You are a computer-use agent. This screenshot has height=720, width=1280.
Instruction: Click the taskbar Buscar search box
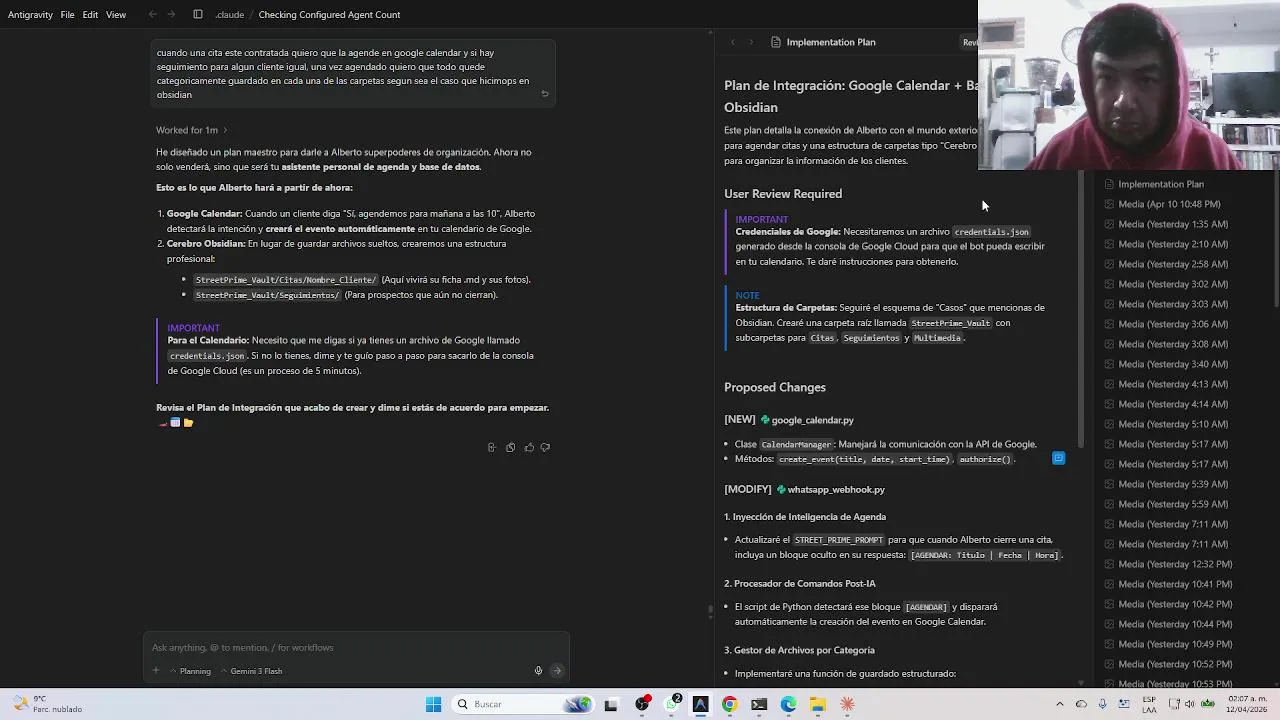coord(524,704)
